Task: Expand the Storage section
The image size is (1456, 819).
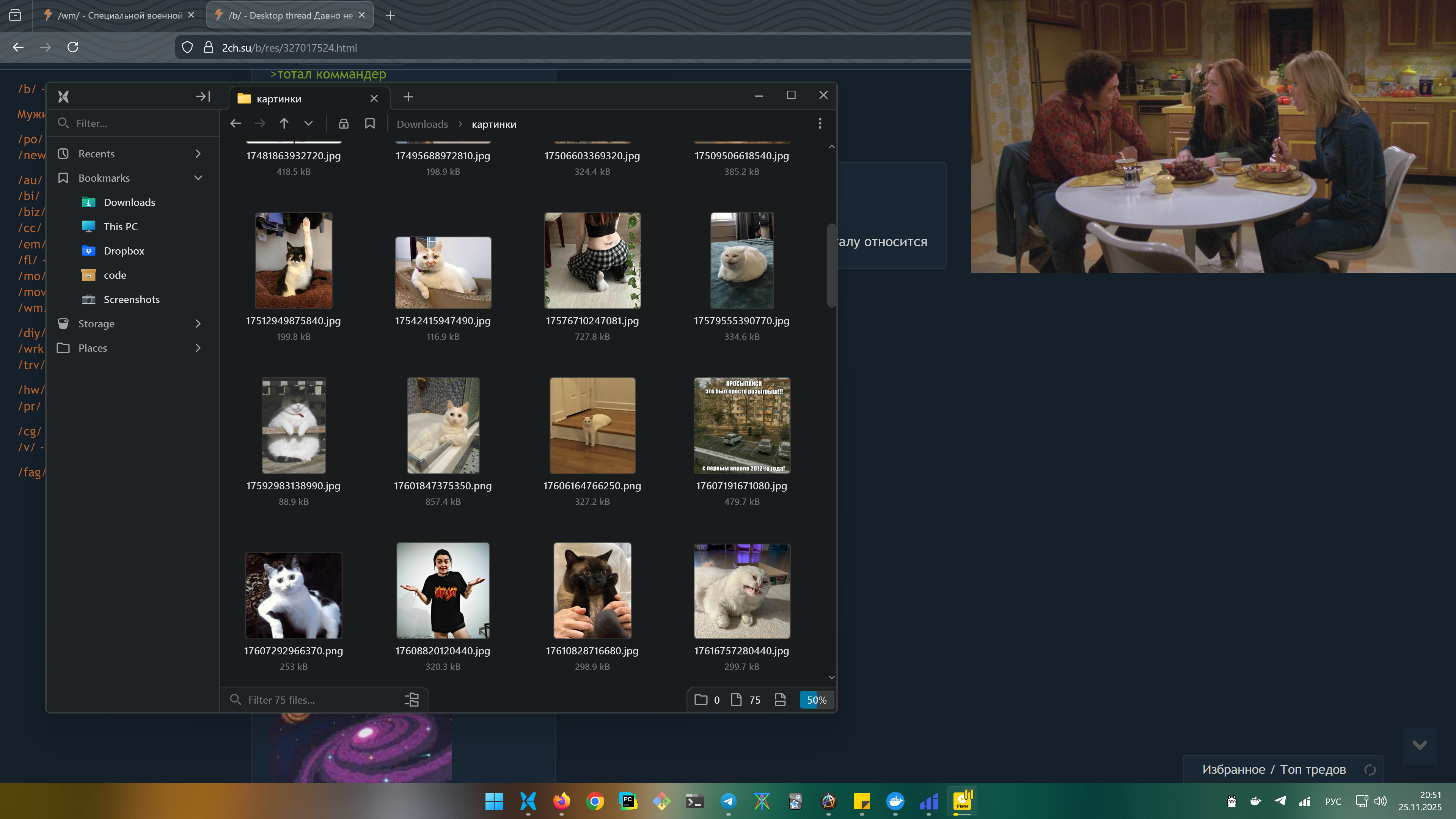Action: (x=198, y=324)
